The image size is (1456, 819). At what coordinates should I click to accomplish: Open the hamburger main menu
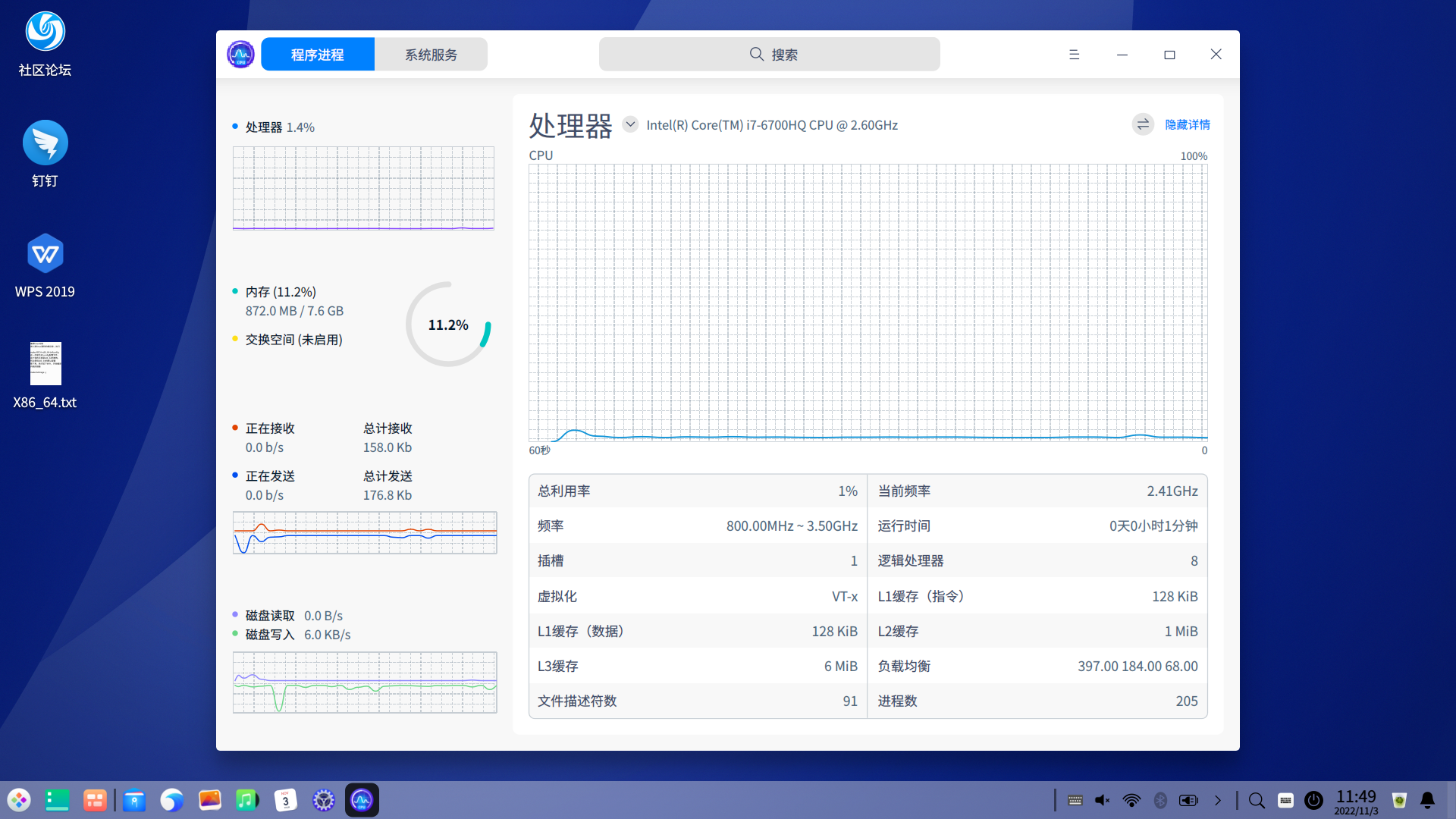(x=1074, y=55)
